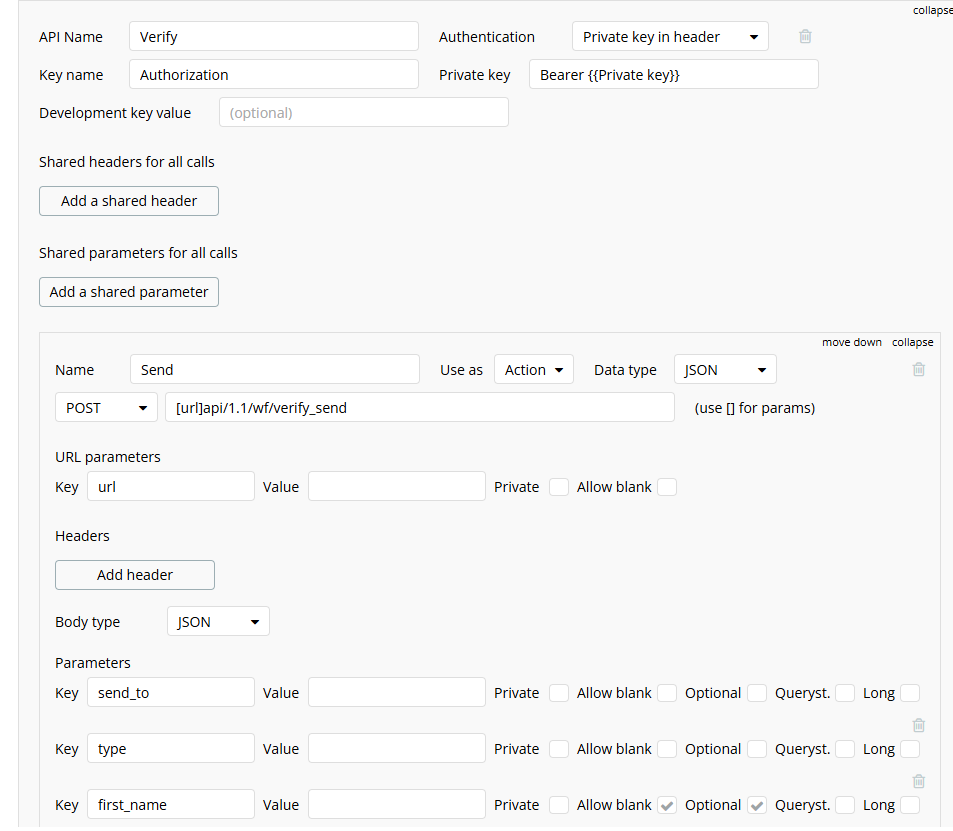The width and height of the screenshot is (953, 831).
Task: Enable Private checkbox for url parameter
Action: (559, 487)
